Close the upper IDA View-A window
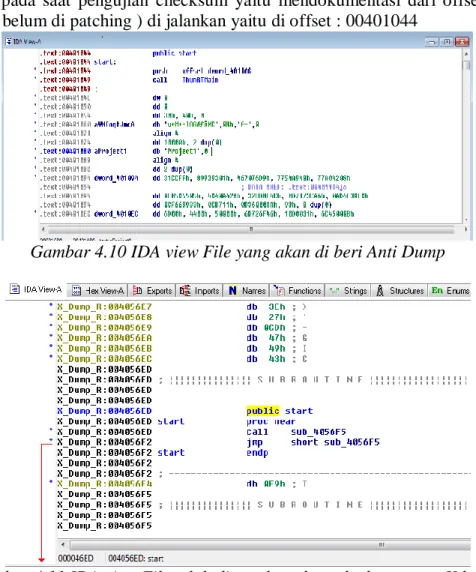The height and width of the screenshot is (572, 476). pos(462,42)
